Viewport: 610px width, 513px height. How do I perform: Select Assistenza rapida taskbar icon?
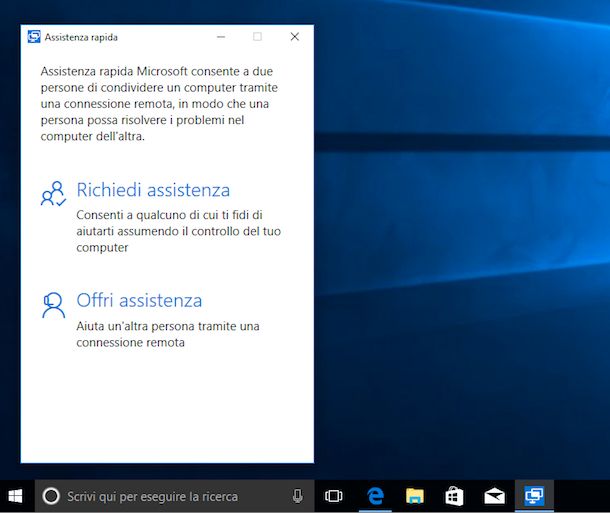534,496
